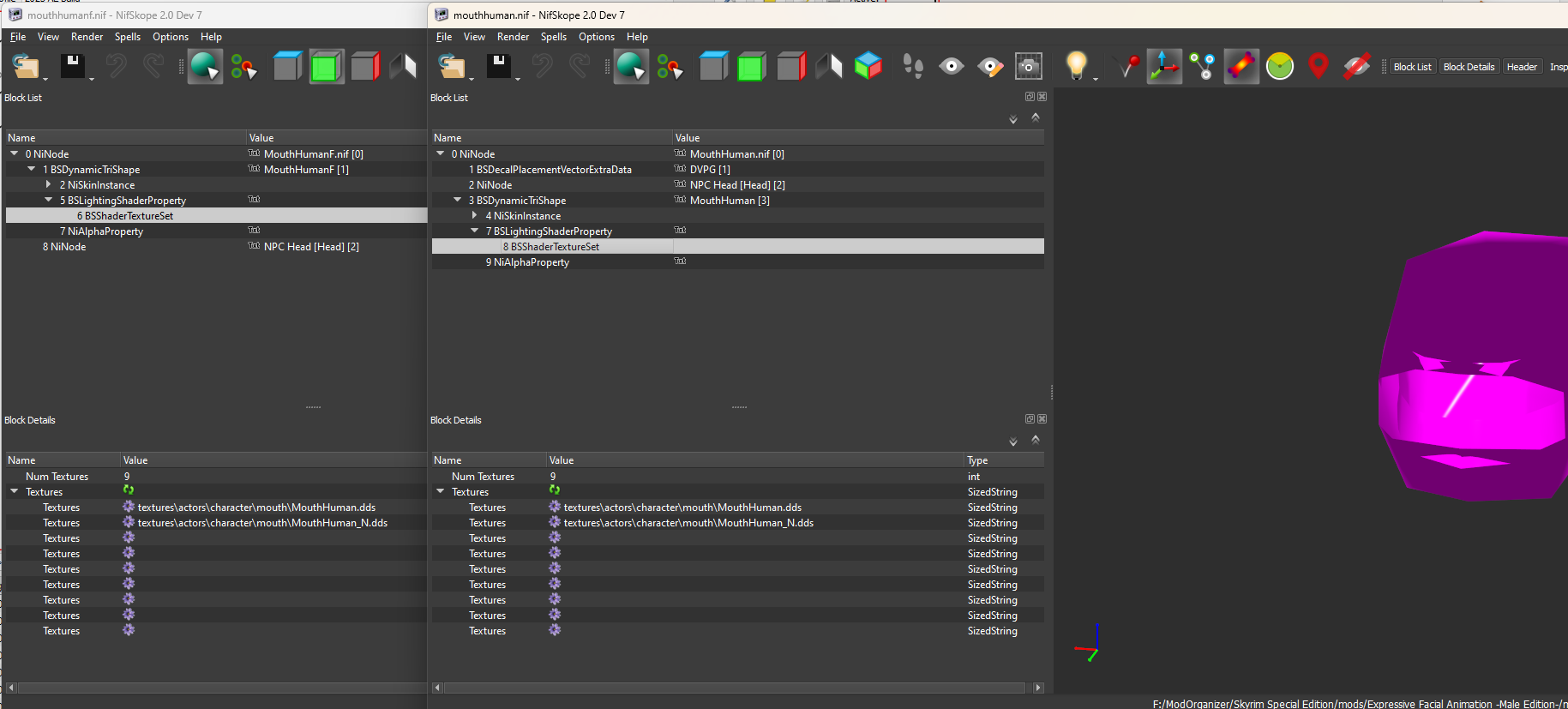
Task: Expand 2 NiSkinInstance in mouthhumanf.nif
Action: 49,184
